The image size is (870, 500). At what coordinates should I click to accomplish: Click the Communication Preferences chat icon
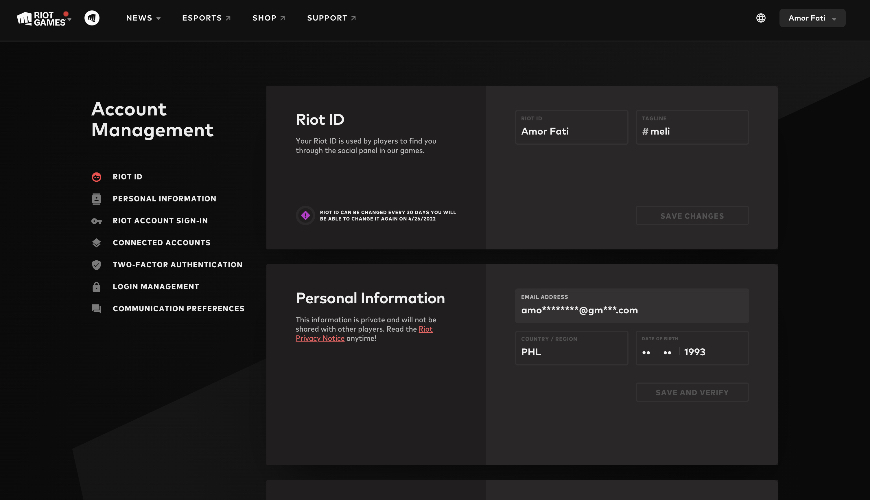point(97,309)
